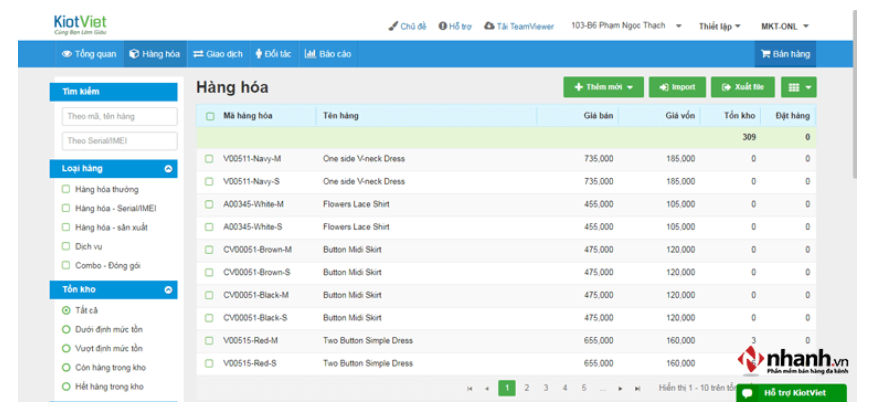Click the Hỗ trợ help icon
The height and width of the screenshot is (410, 881).
442,26
